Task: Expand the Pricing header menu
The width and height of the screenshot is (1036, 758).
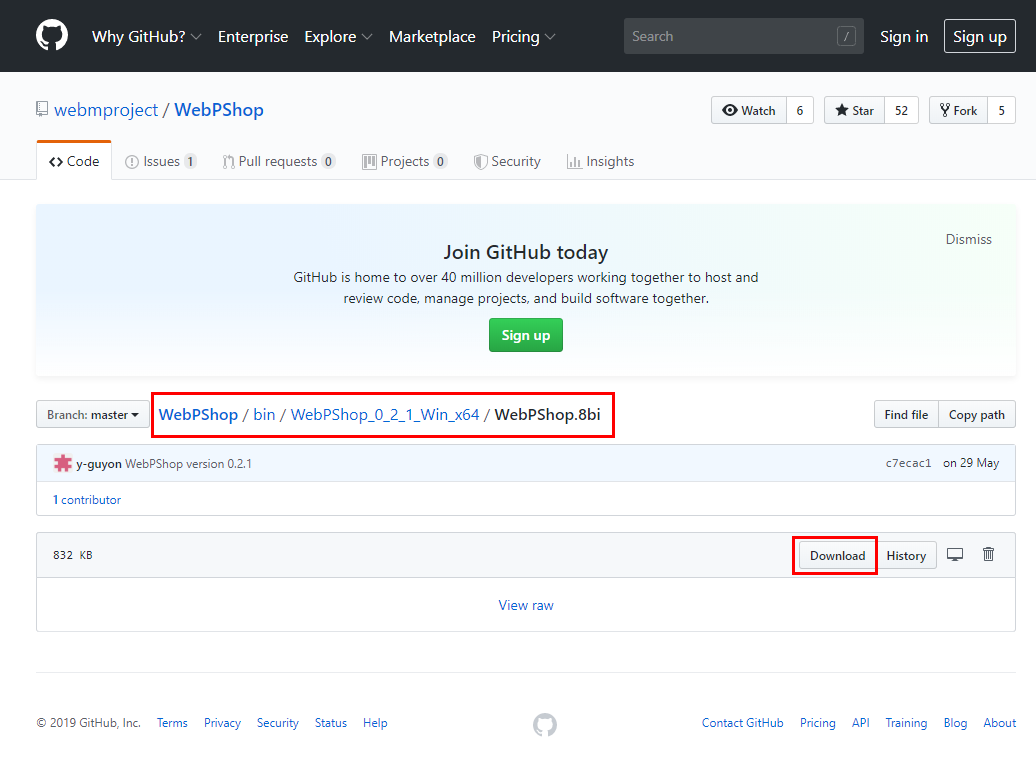Action: point(523,36)
